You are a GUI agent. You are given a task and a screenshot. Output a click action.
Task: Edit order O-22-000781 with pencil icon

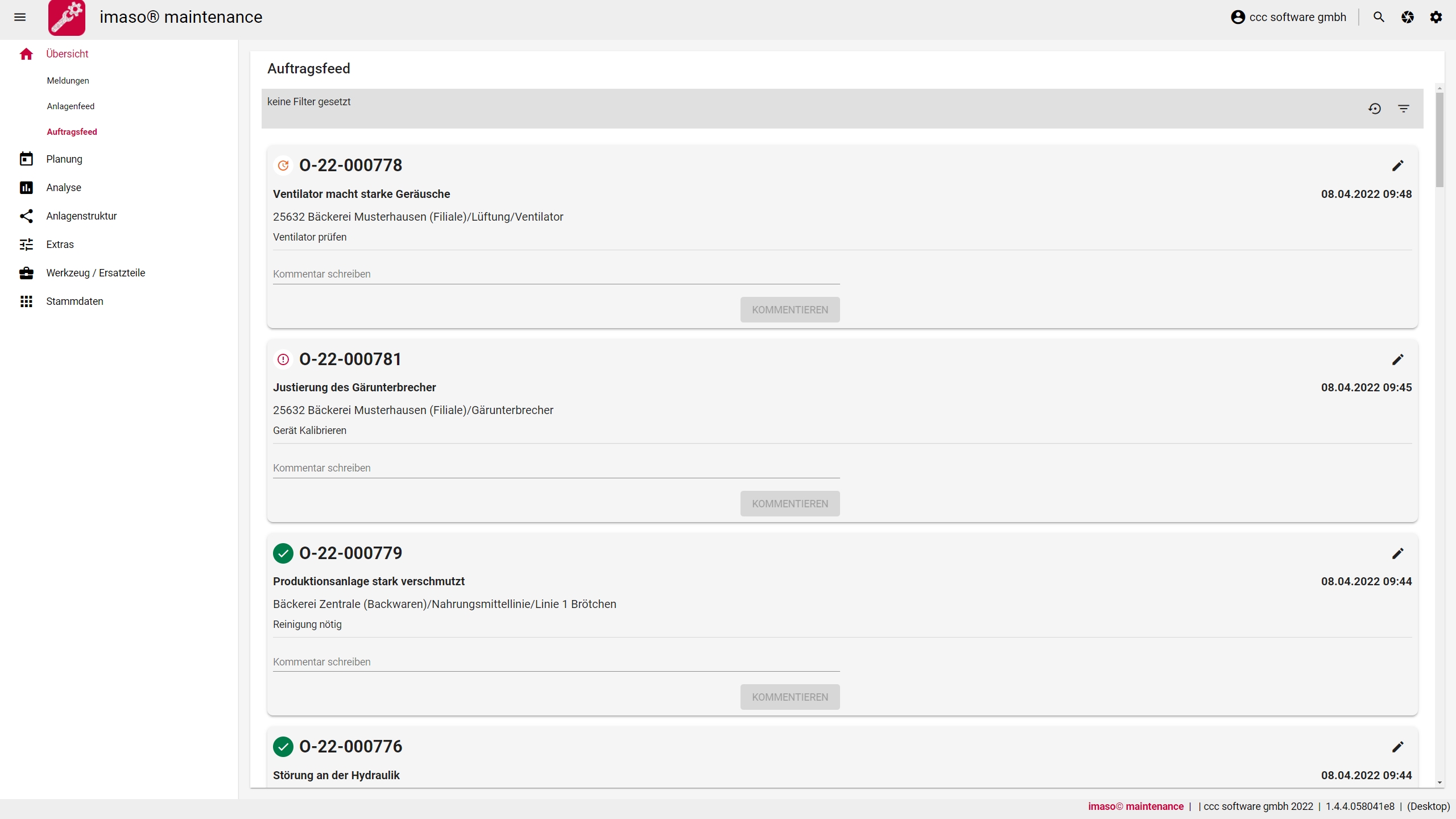(x=1397, y=359)
